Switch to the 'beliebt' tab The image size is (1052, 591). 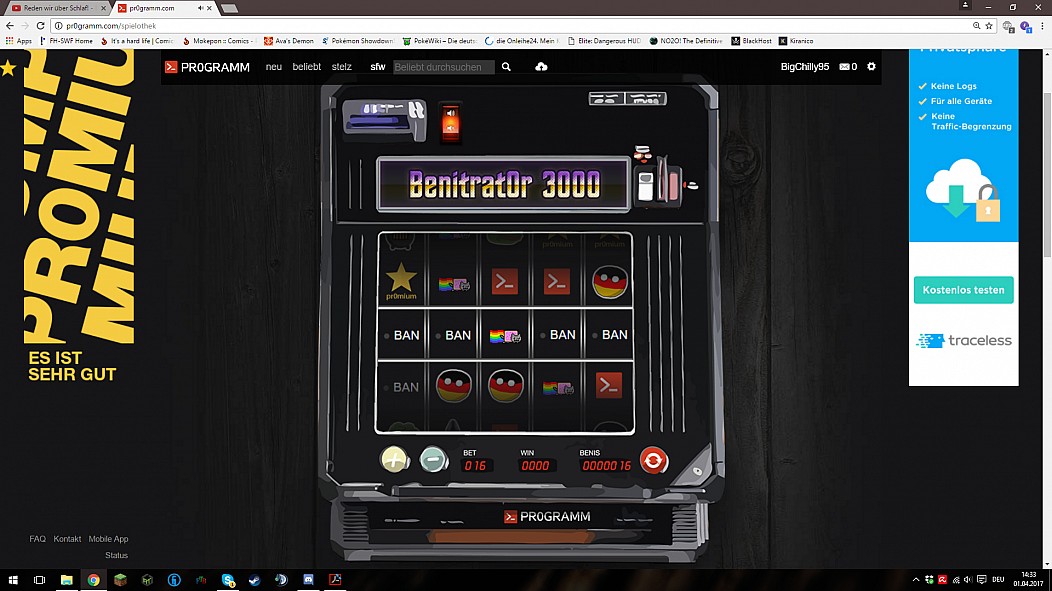pos(306,67)
